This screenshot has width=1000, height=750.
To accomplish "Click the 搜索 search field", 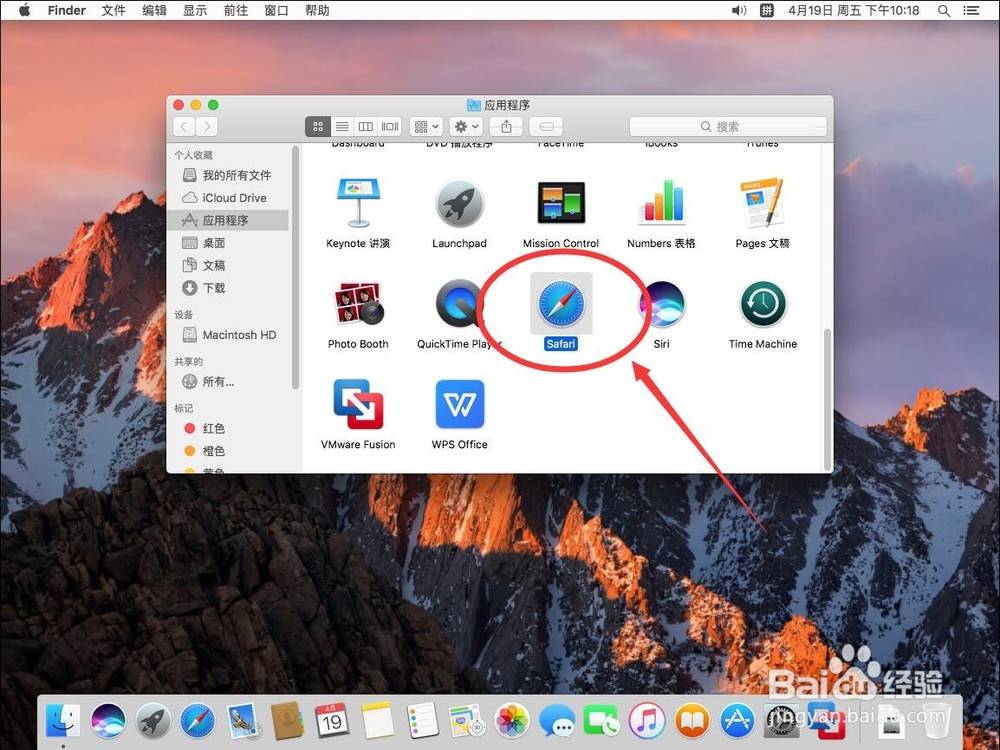I will pos(728,126).
